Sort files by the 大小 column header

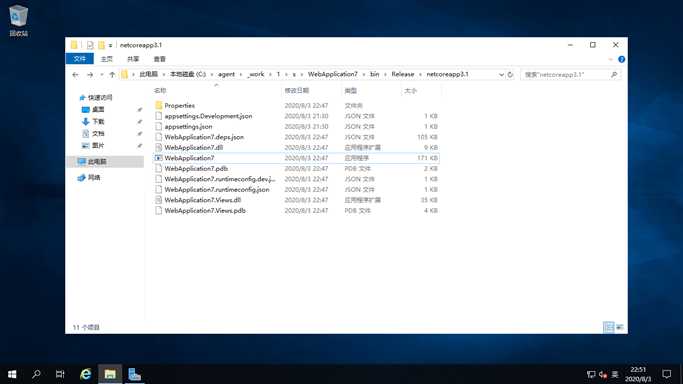pyautogui.click(x=411, y=91)
